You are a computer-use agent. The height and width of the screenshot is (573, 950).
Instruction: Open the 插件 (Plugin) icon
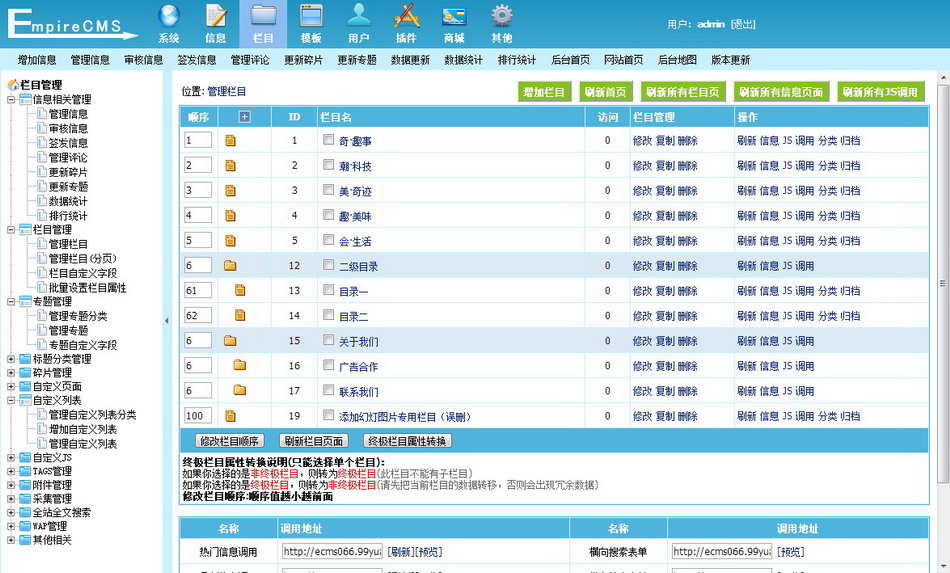tap(406, 17)
